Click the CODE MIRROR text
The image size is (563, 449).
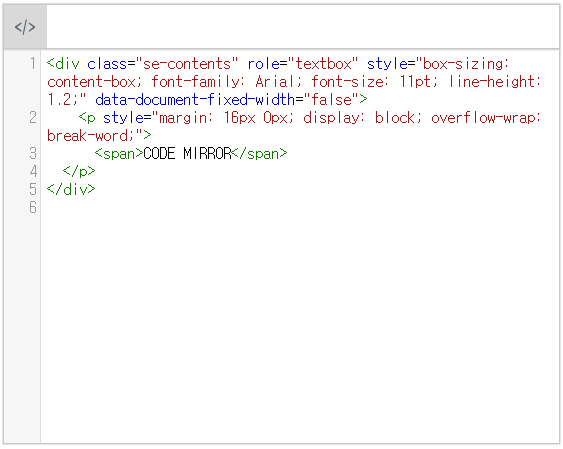[x=187, y=154]
